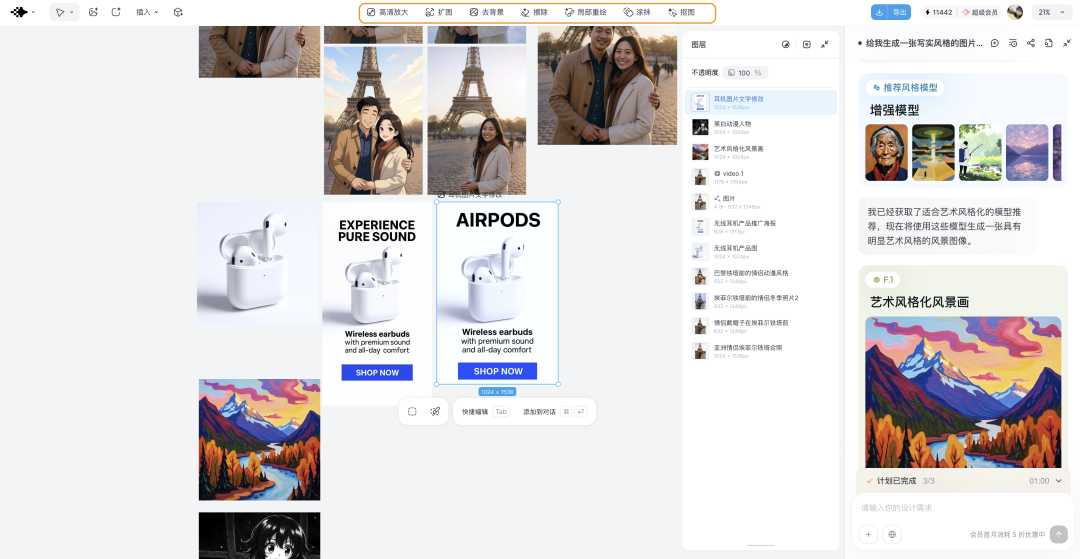Screen dimensions: 1080x559
Task: Select the plain white earbuds image on canvas
Action: click(258, 262)
